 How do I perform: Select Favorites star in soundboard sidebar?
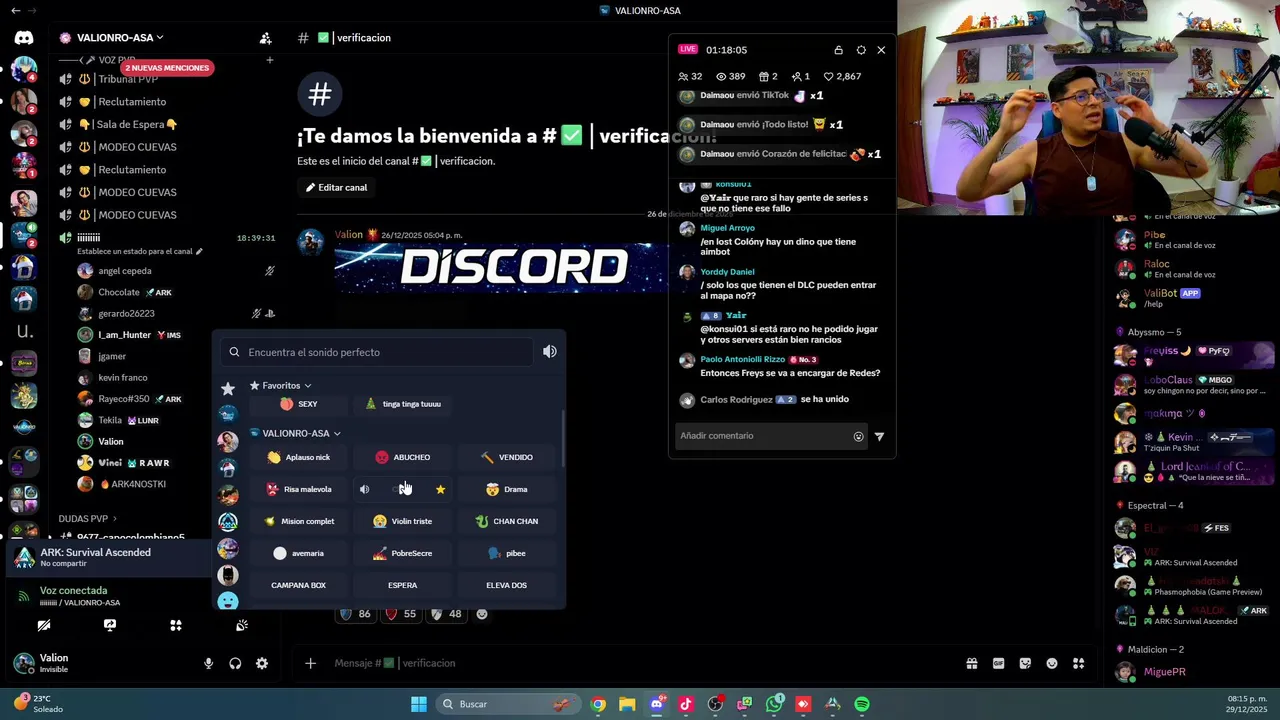(228, 388)
